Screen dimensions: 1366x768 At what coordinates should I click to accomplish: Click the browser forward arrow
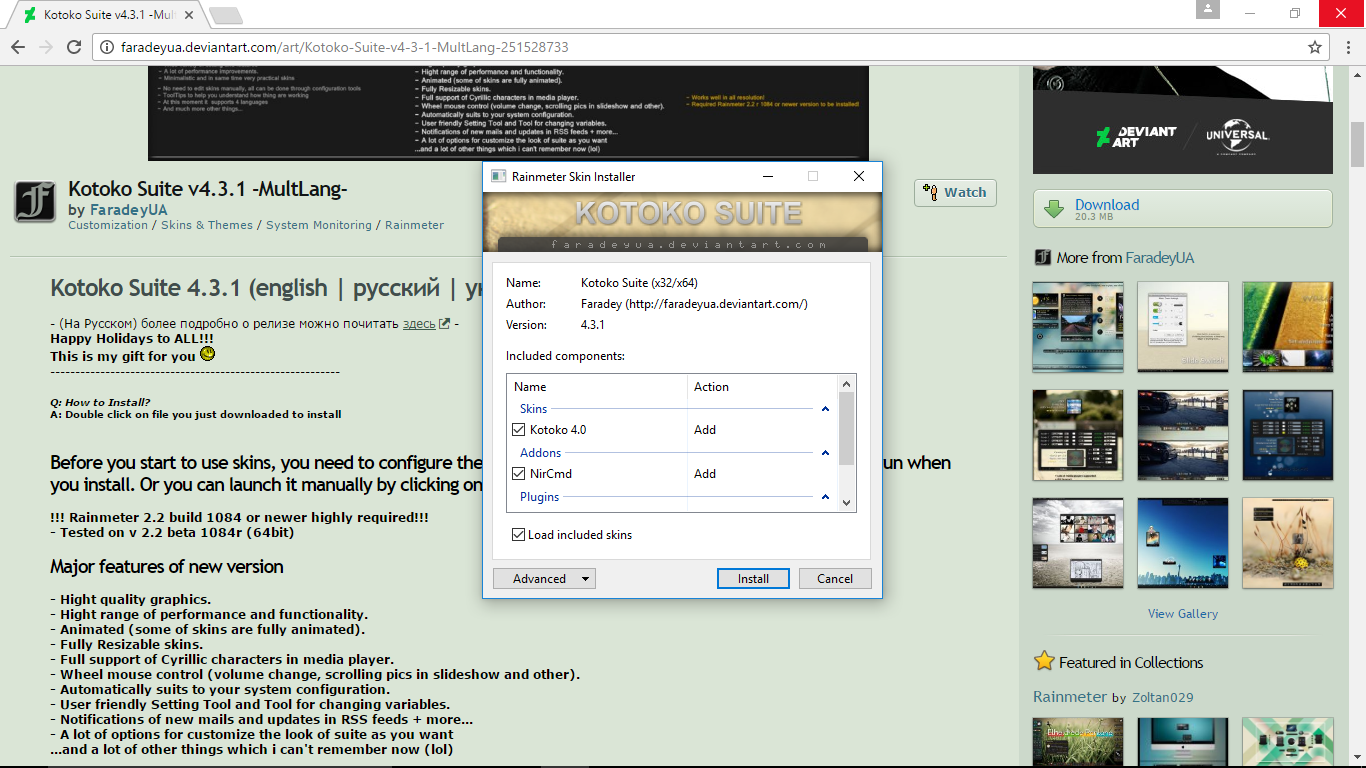tap(45, 47)
